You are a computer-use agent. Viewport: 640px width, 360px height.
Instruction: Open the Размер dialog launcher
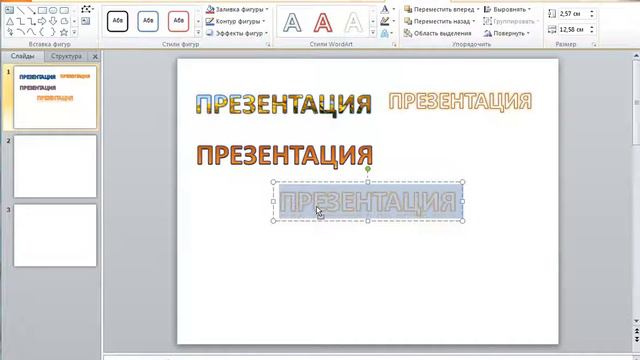pyautogui.click(x=594, y=44)
